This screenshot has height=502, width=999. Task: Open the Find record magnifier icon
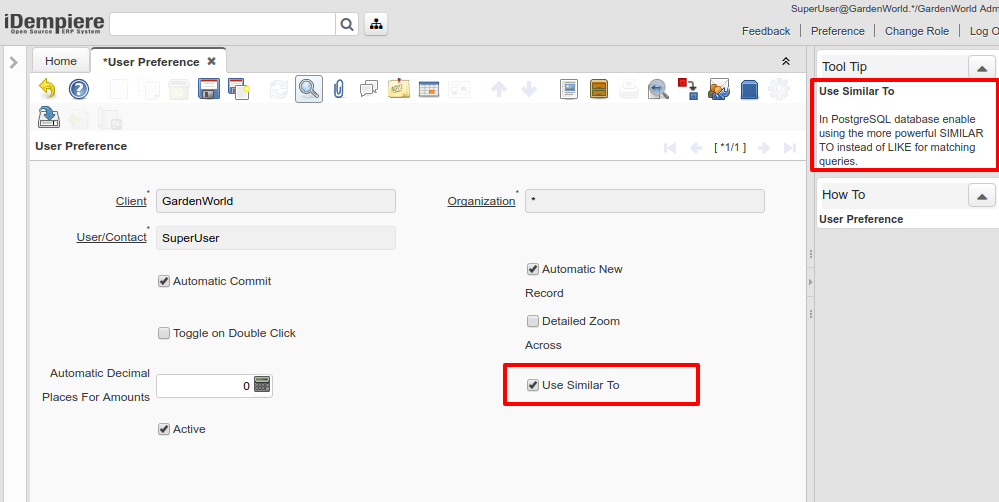(308, 89)
